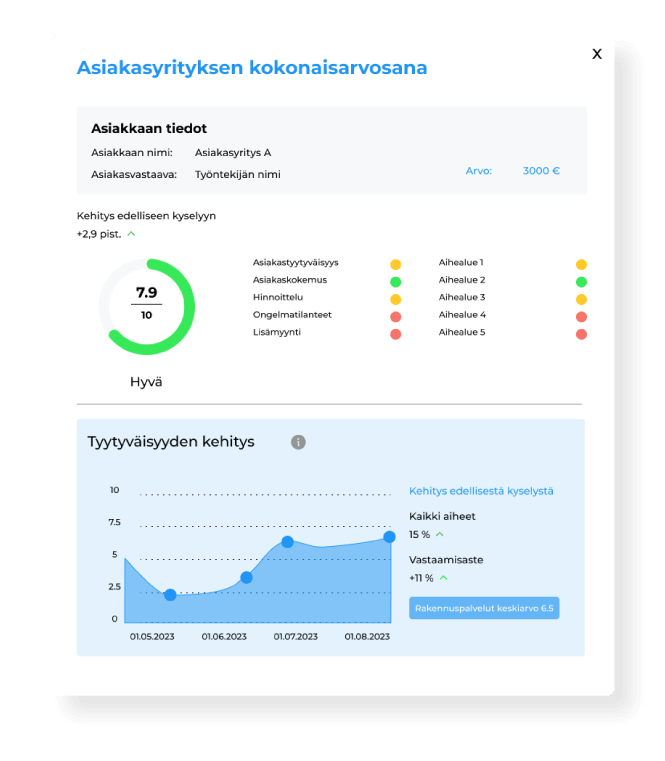
Task: Click the Ongelmatilanteet label
Action: [292, 315]
